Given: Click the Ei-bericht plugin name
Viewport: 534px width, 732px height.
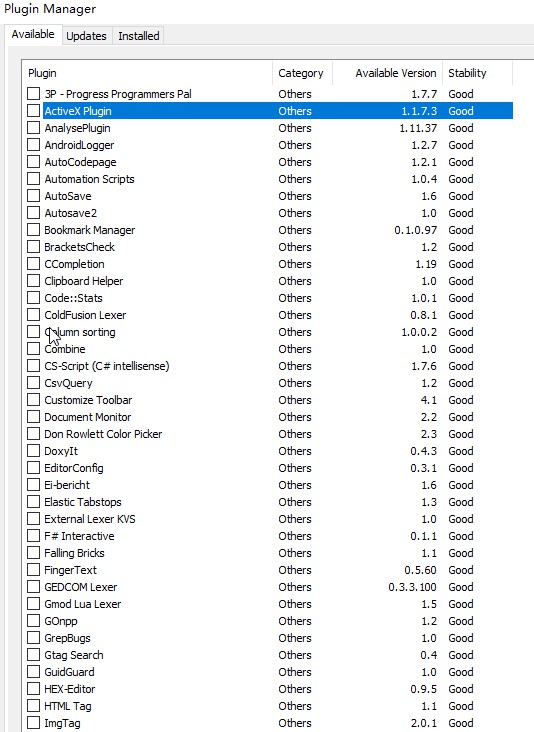Looking at the screenshot, I should (x=67, y=485).
